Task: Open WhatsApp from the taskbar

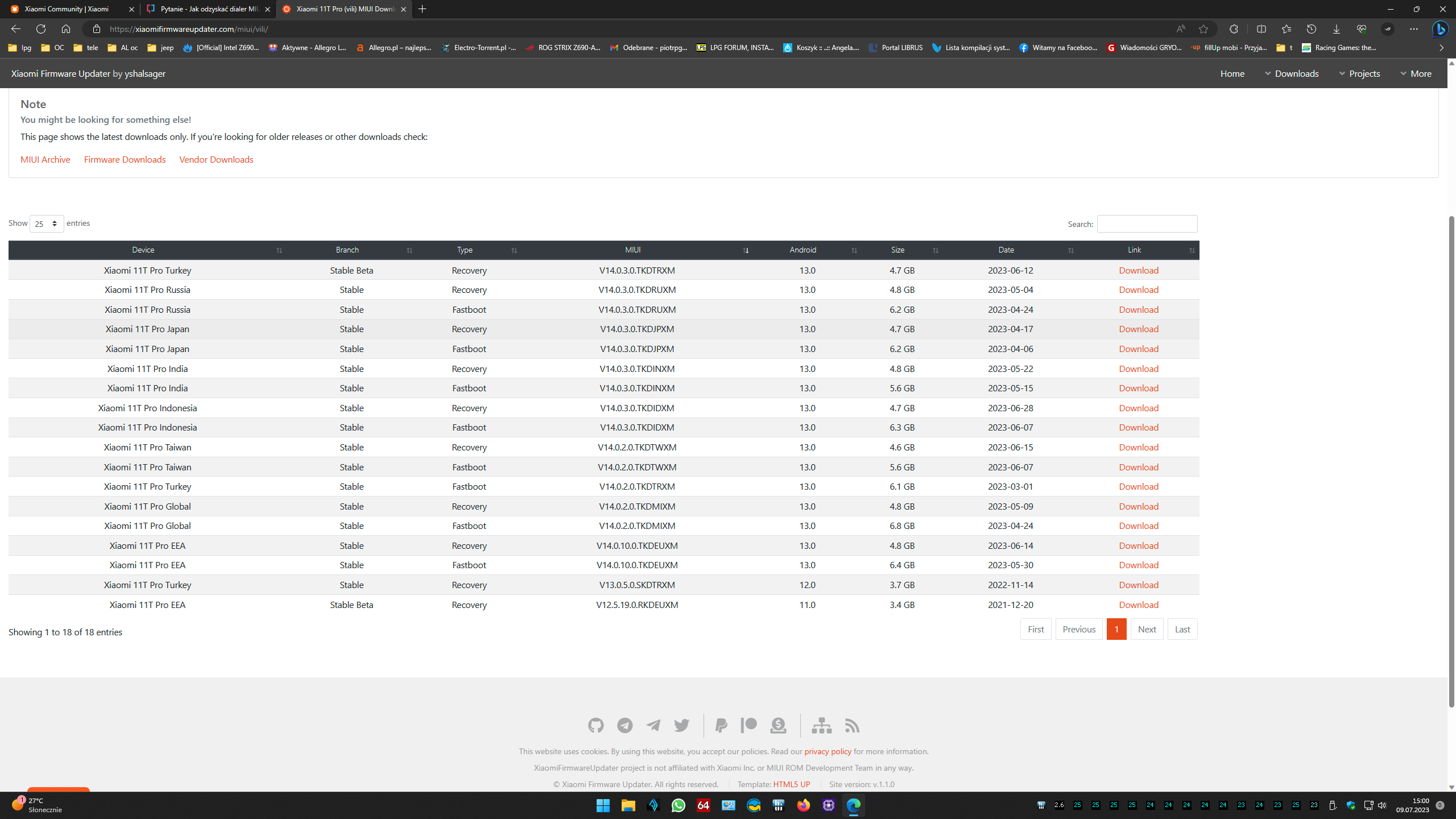Action: (x=678, y=805)
